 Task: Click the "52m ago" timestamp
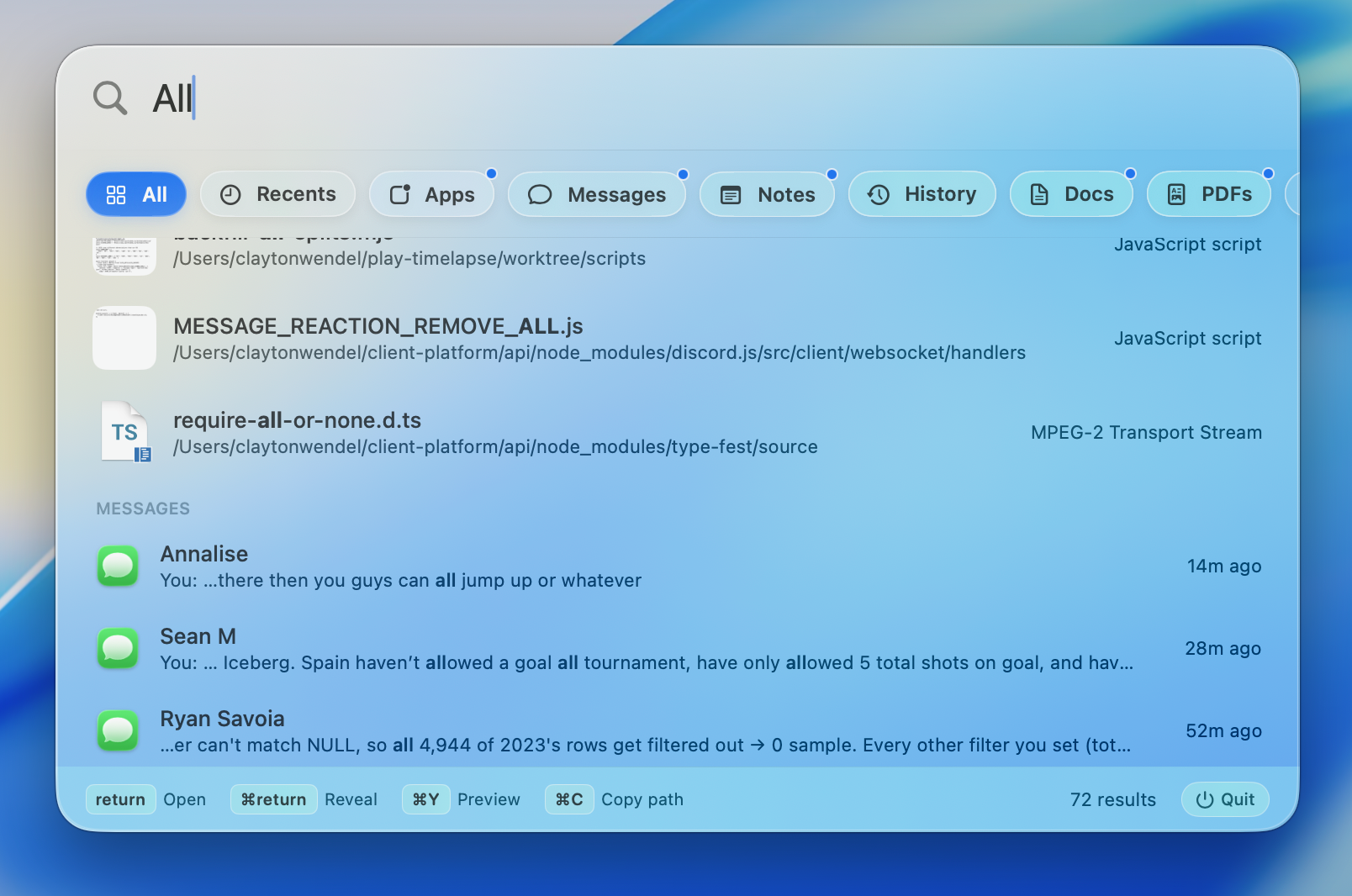coord(1223,731)
